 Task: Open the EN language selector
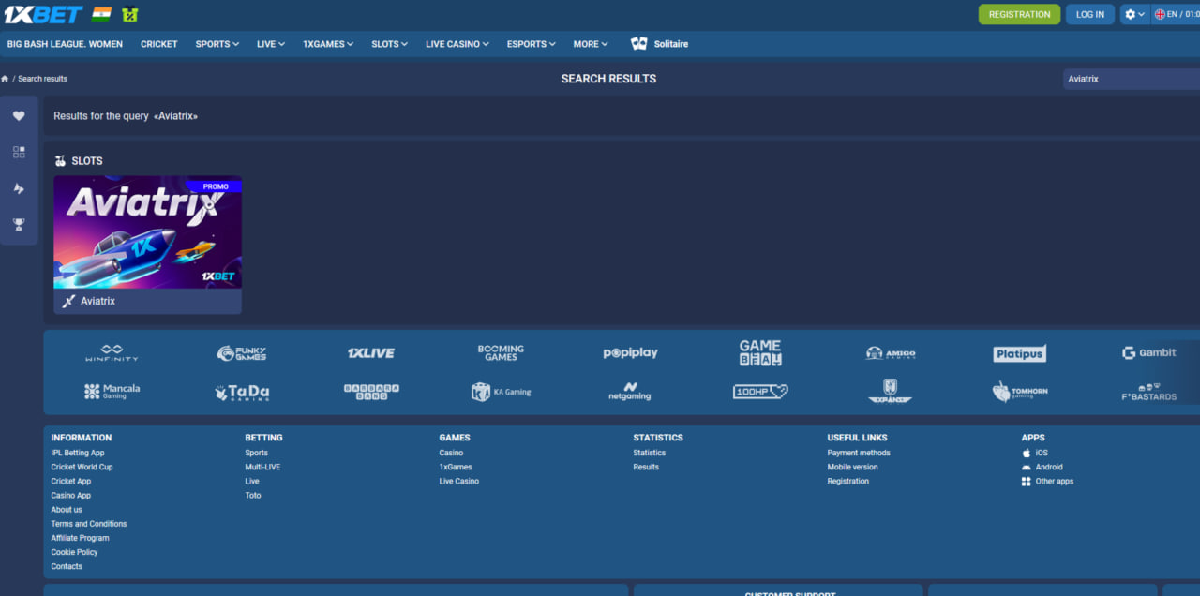click(x=1176, y=14)
